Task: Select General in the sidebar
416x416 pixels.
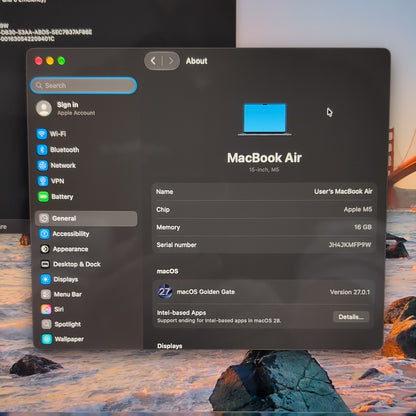Action: click(86, 218)
